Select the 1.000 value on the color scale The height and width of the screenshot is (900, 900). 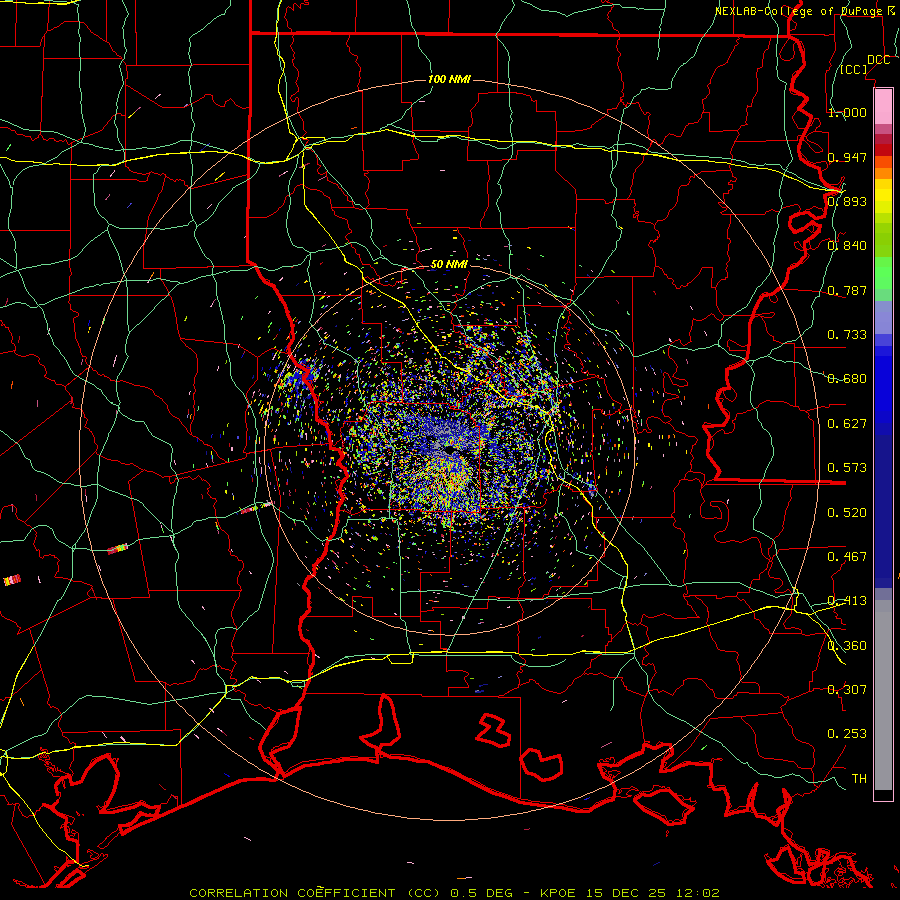point(847,112)
